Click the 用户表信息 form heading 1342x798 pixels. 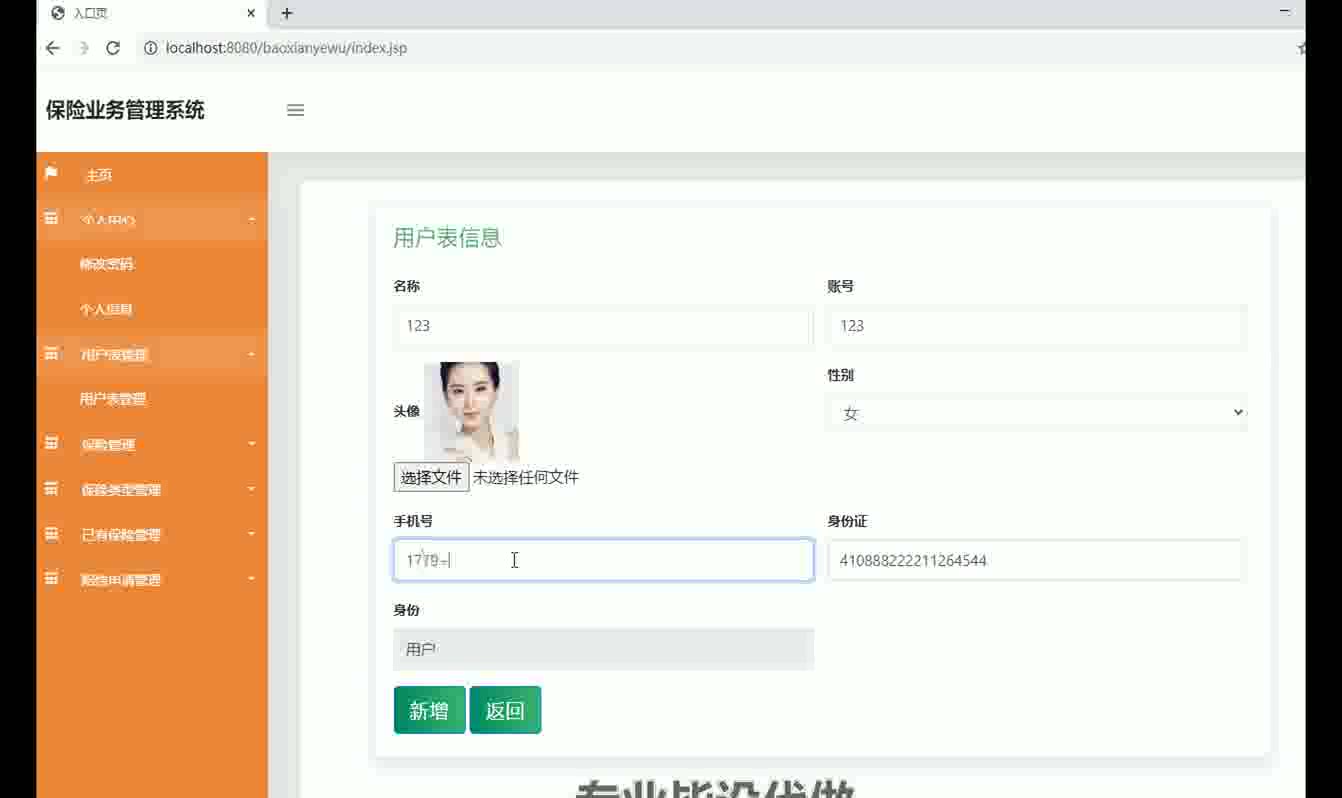[x=447, y=238]
